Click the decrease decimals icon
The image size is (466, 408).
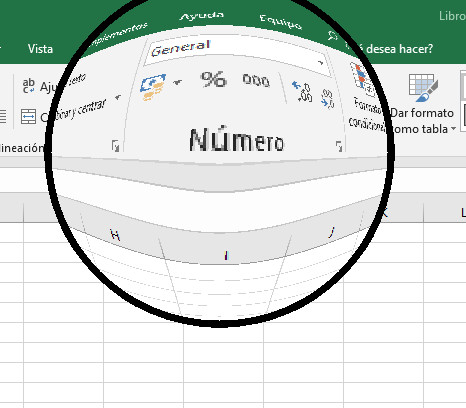click(327, 99)
